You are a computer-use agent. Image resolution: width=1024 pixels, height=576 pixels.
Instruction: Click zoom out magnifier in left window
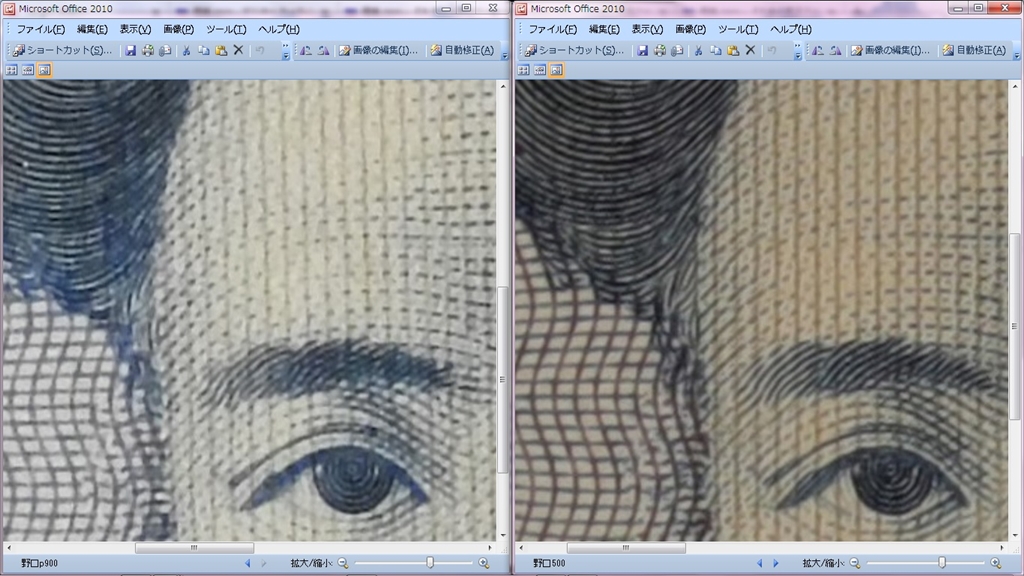pos(343,563)
